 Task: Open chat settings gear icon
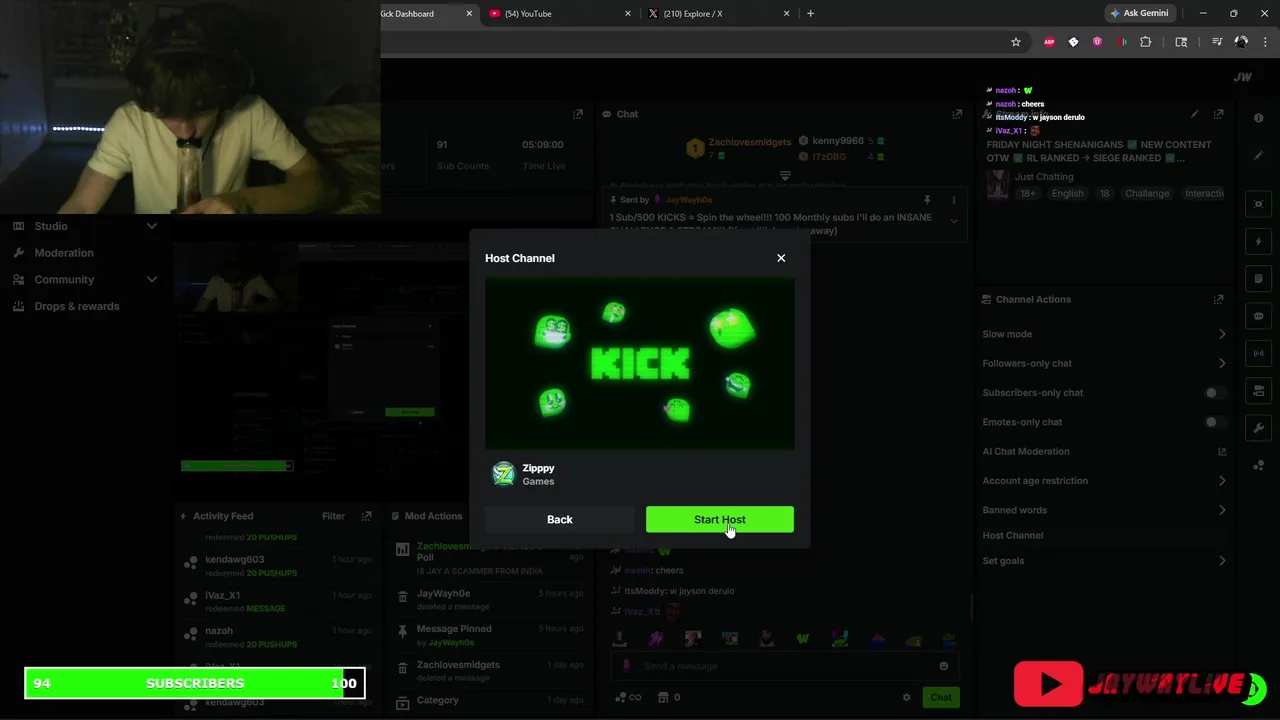point(907,698)
